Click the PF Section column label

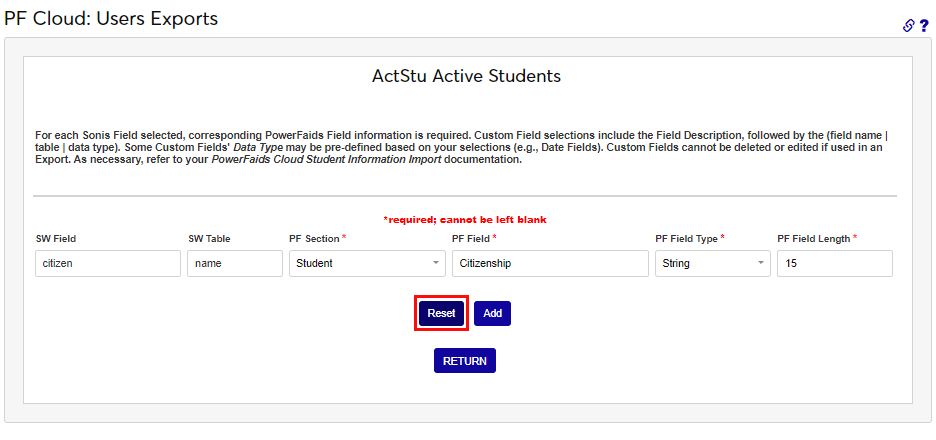tap(314, 239)
